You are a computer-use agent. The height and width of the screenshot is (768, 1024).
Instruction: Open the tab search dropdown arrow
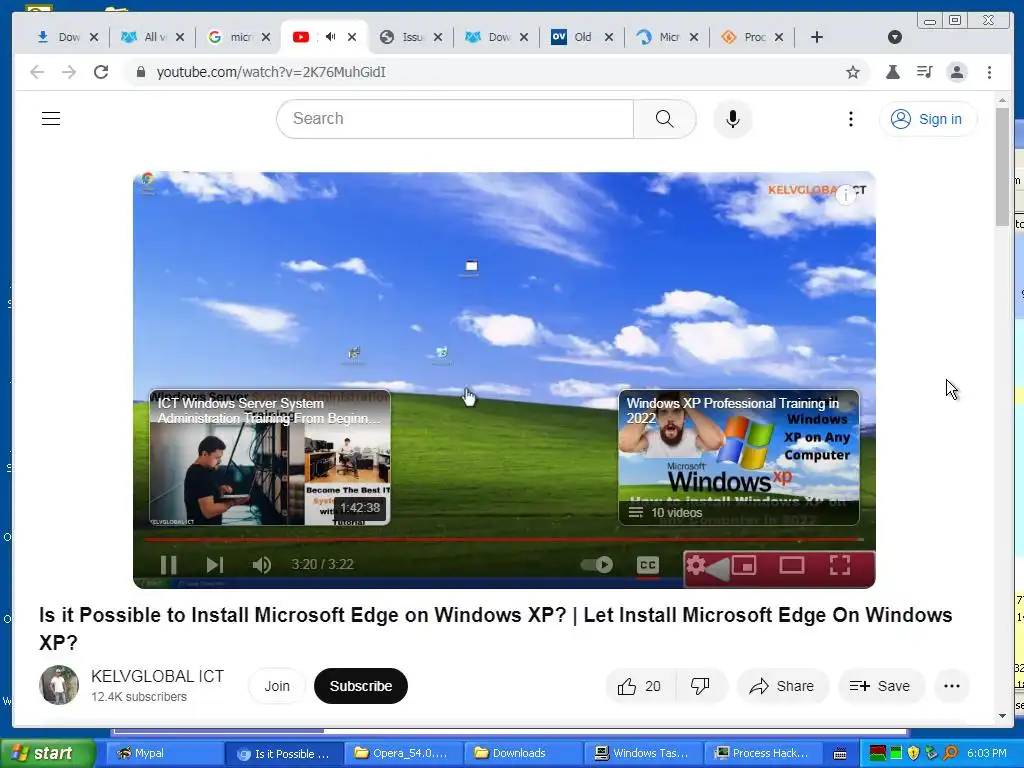[895, 37]
